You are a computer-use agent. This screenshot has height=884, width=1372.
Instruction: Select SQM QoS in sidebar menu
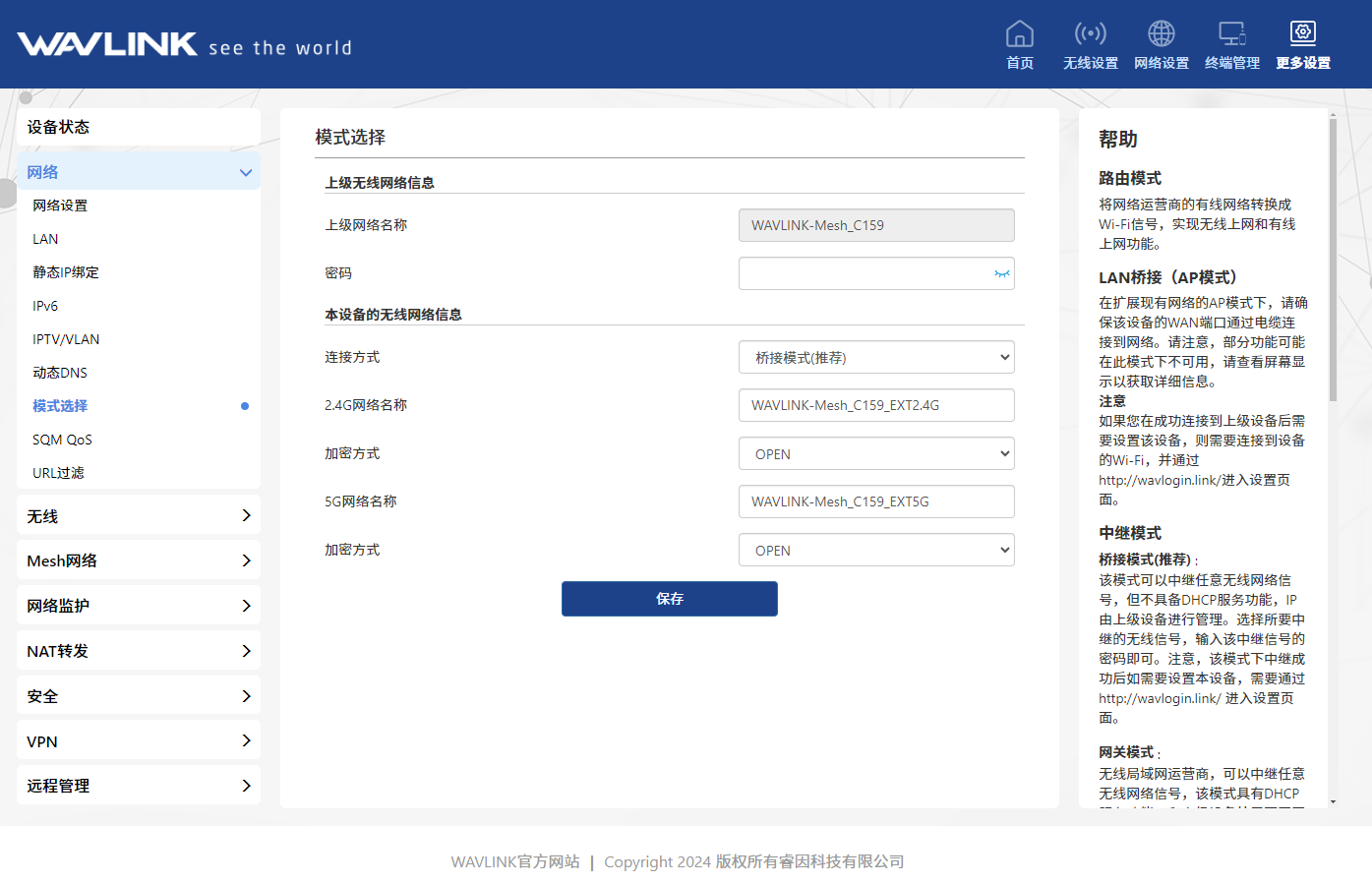pyautogui.click(x=62, y=440)
